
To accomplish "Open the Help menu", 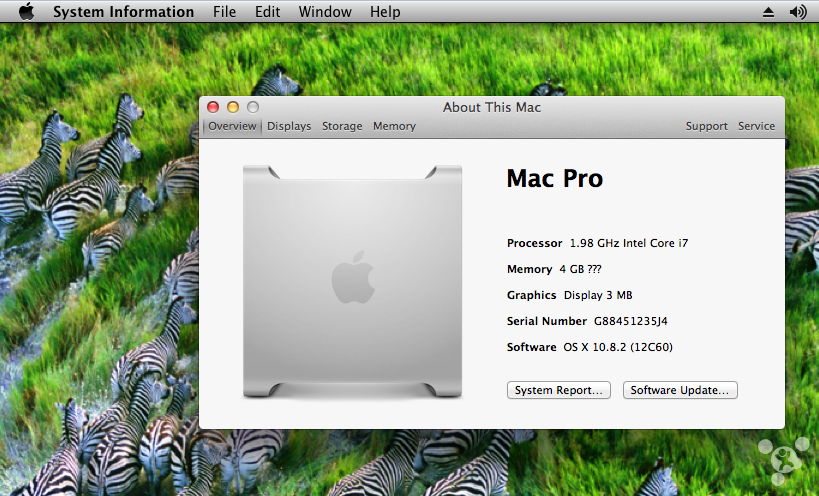I will coord(385,11).
